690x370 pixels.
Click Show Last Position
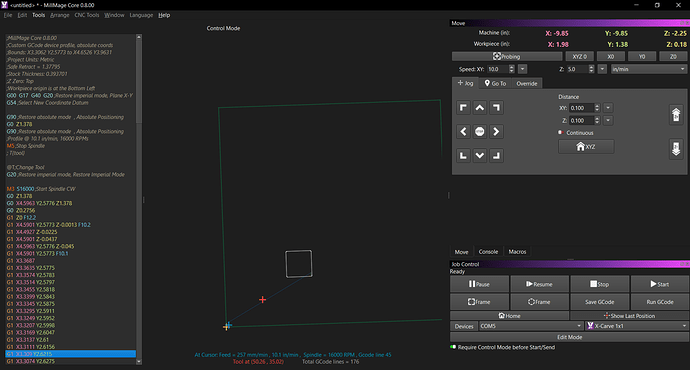pos(630,315)
